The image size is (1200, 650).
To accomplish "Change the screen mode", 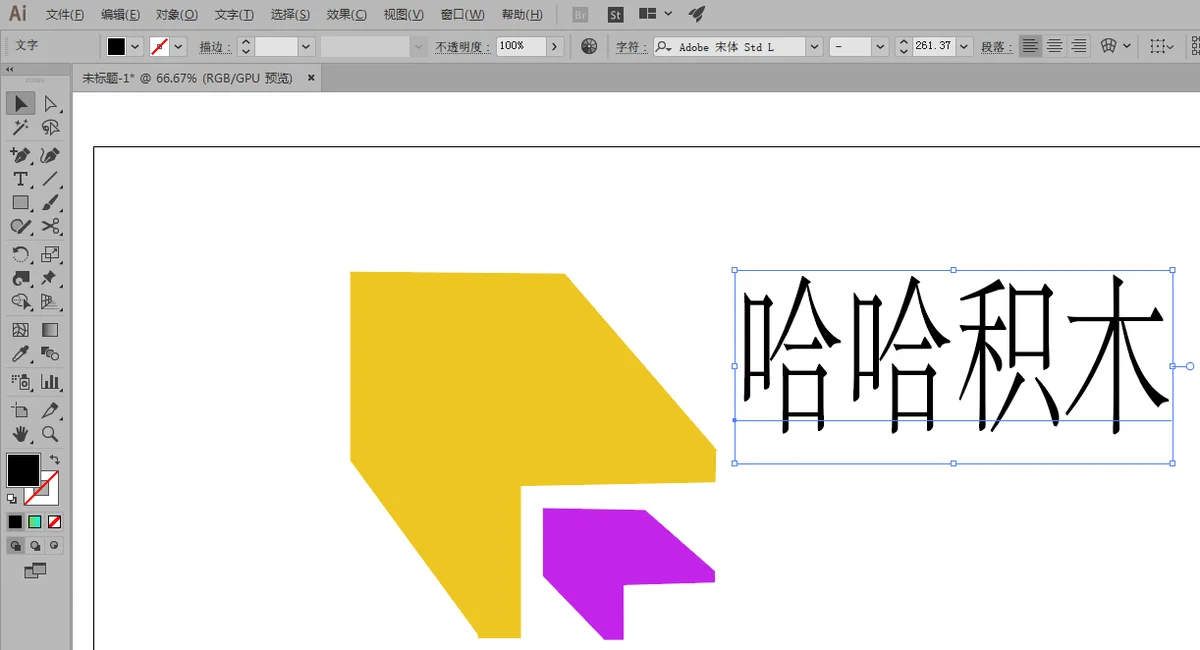I will click(x=35, y=570).
